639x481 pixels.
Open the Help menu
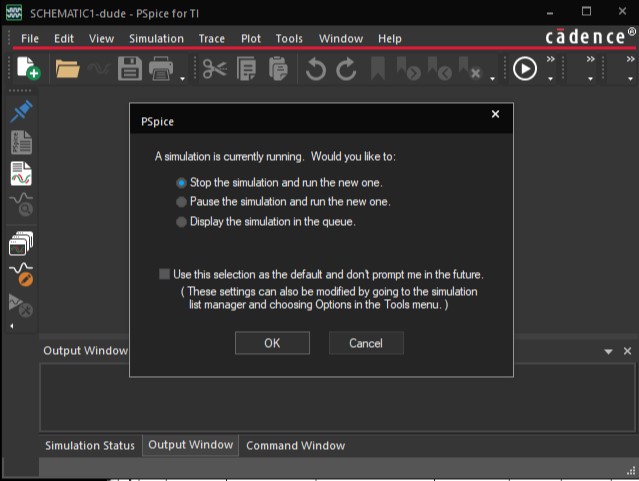(390, 39)
